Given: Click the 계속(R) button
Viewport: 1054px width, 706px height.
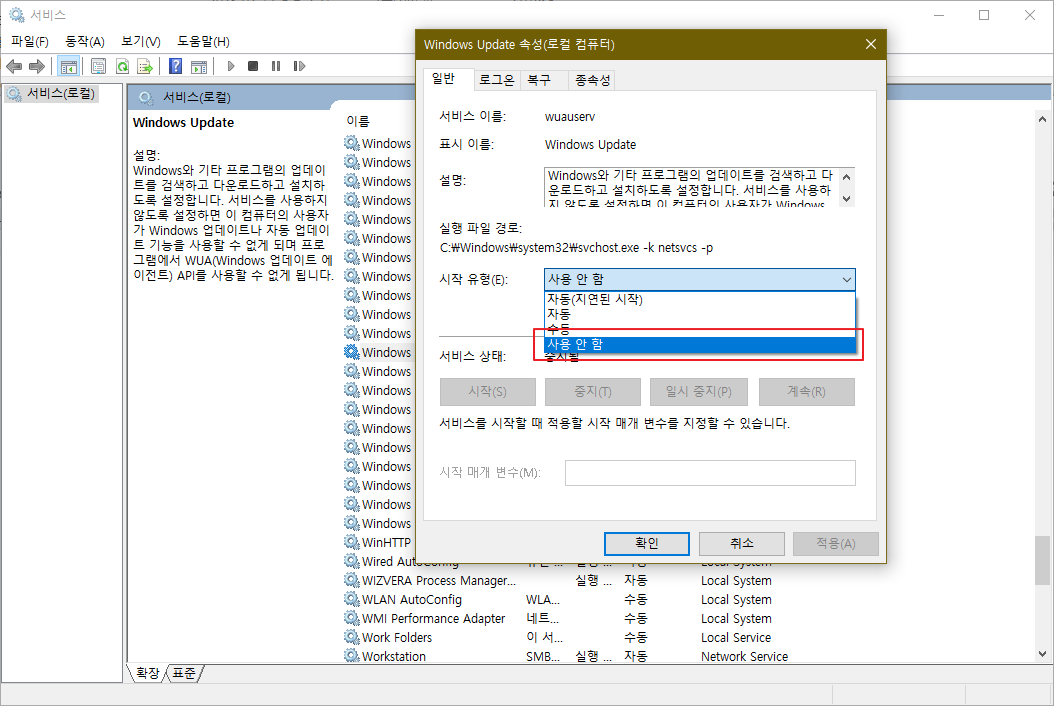Looking at the screenshot, I should (807, 391).
